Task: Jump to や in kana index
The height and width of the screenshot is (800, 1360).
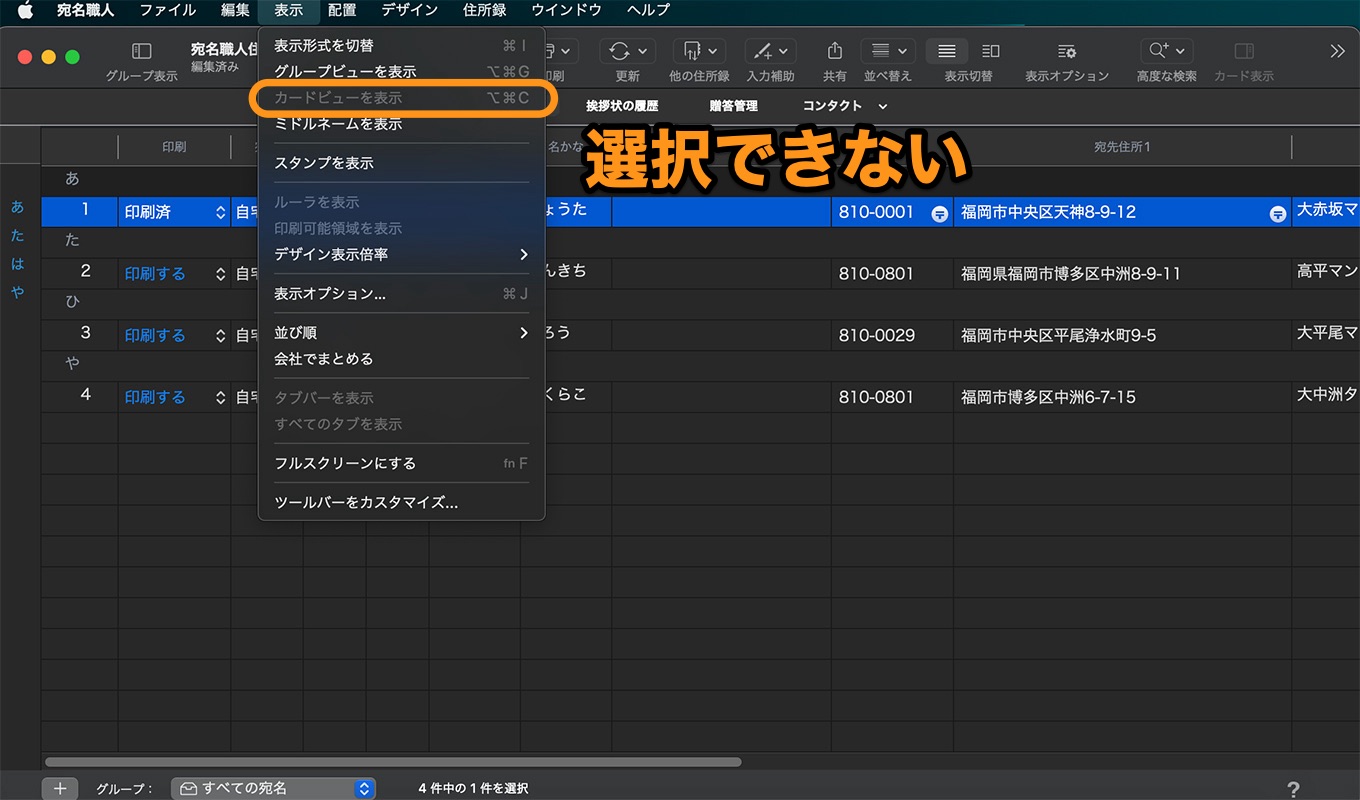Action: [x=18, y=292]
